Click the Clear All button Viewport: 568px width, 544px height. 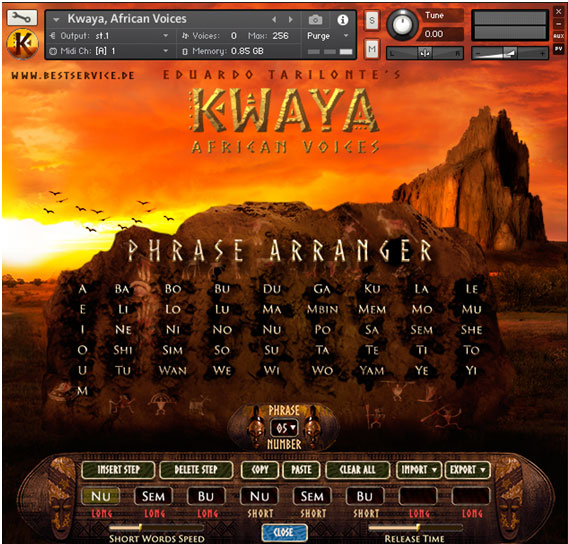[357, 470]
